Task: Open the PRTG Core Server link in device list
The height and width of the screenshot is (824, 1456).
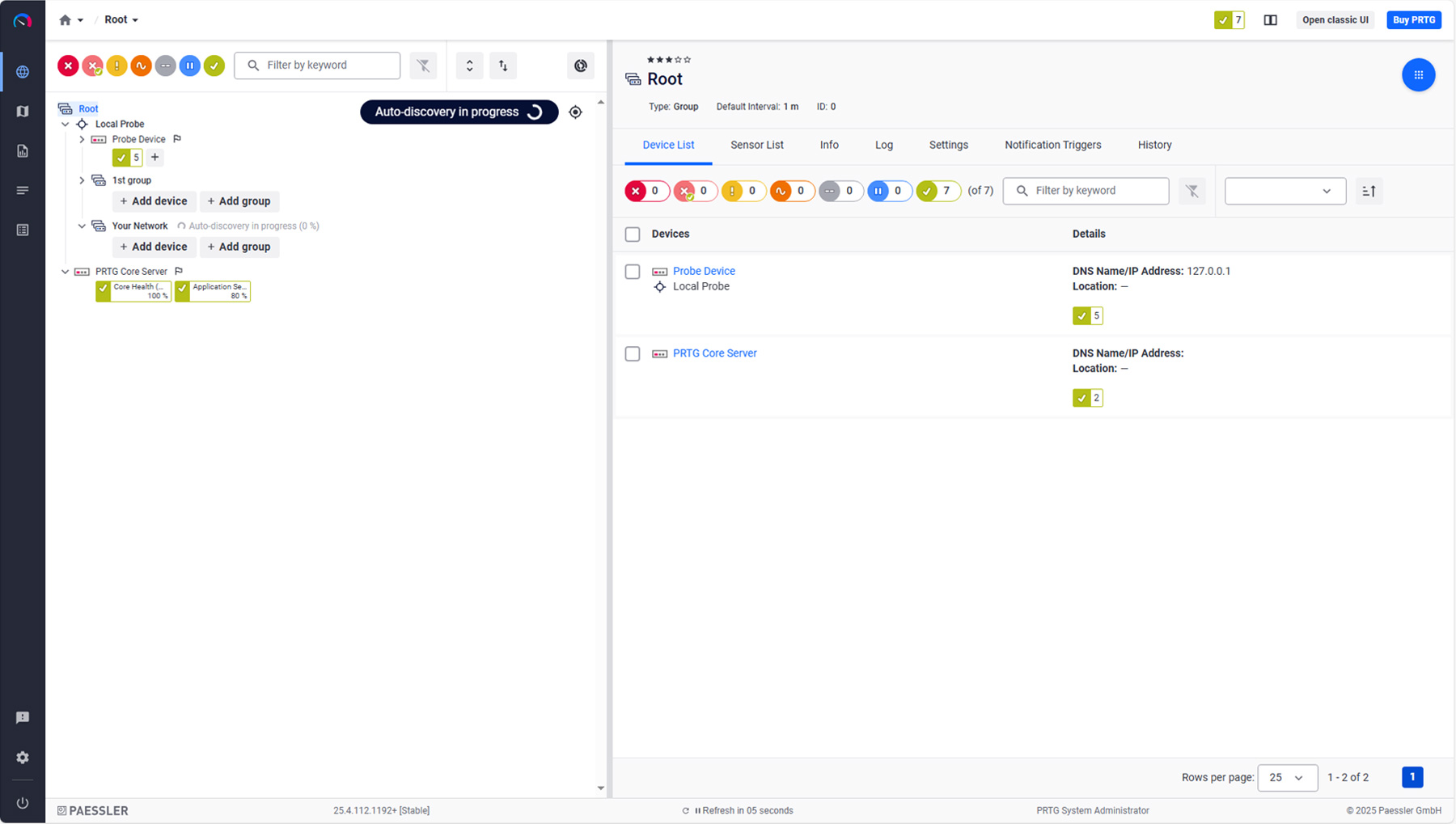Action: [x=715, y=353]
